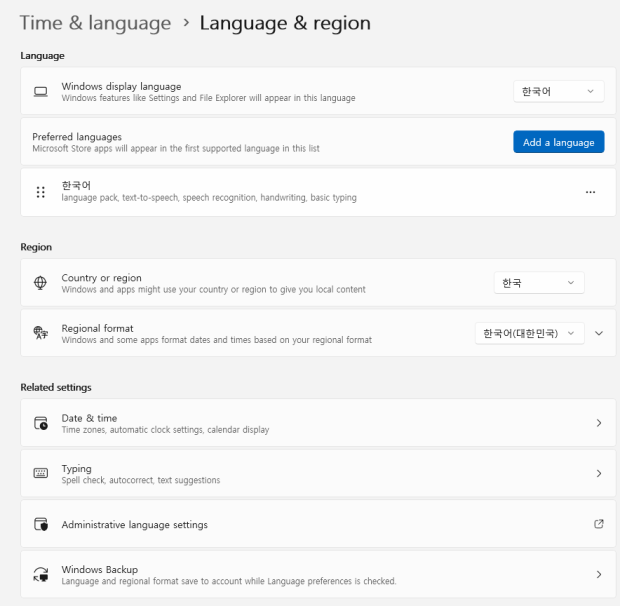Click the external link icon for Administrative language settings
The height and width of the screenshot is (606, 620).
click(x=599, y=524)
